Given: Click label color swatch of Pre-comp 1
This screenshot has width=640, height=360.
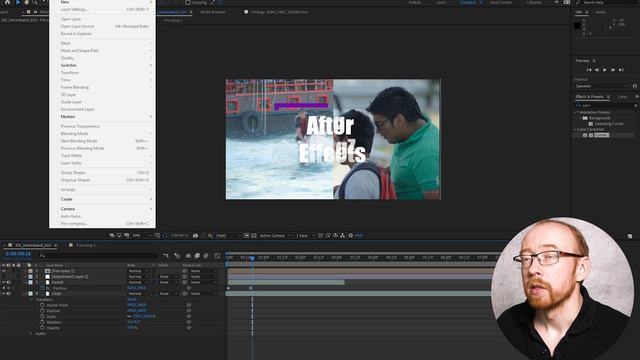Looking at the screenshot, I should tap(30, 271).
